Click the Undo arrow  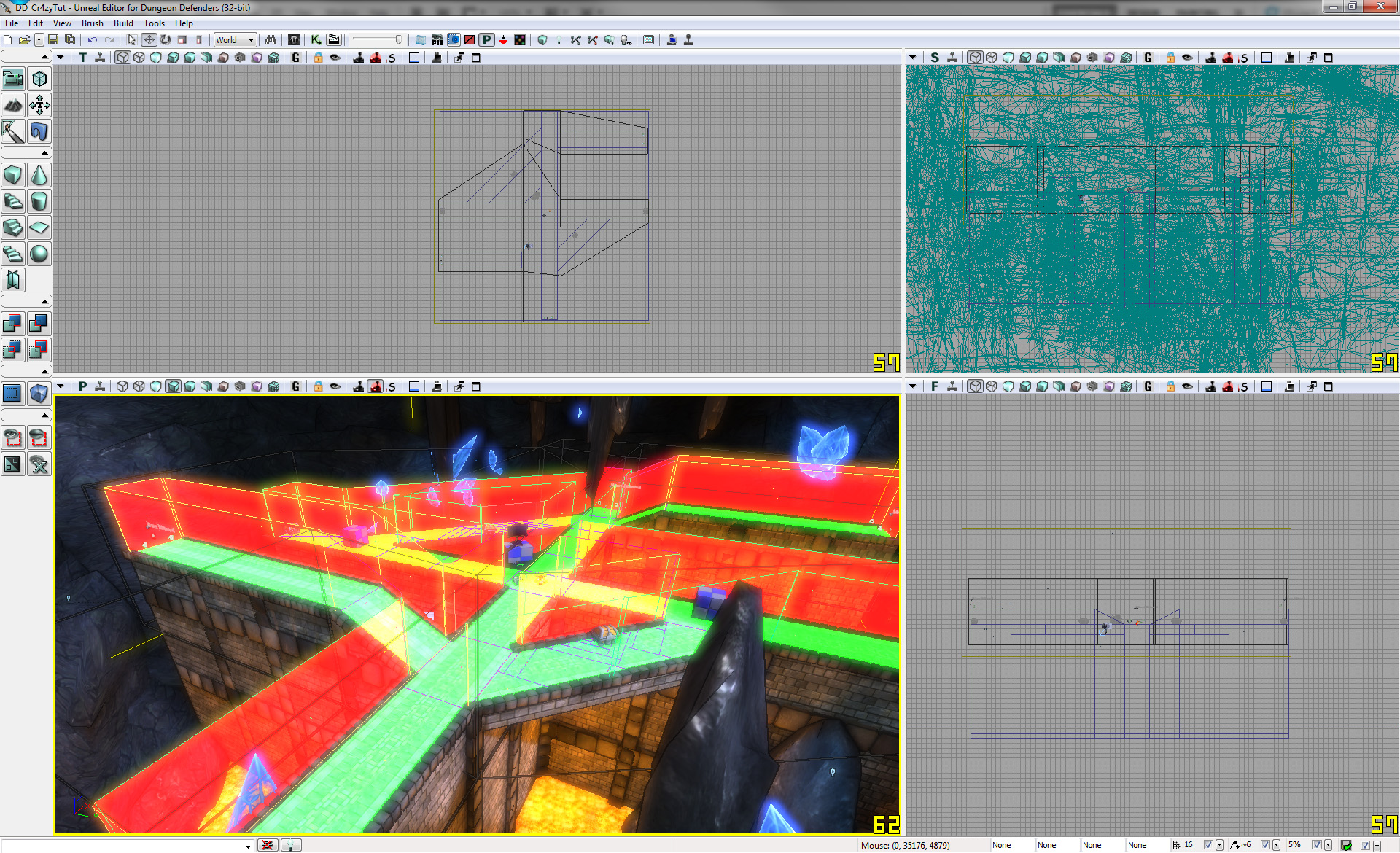click(93, 40)
